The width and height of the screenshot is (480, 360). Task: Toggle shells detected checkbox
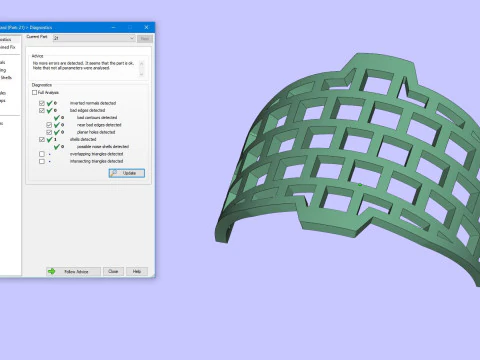coord(42,139)
